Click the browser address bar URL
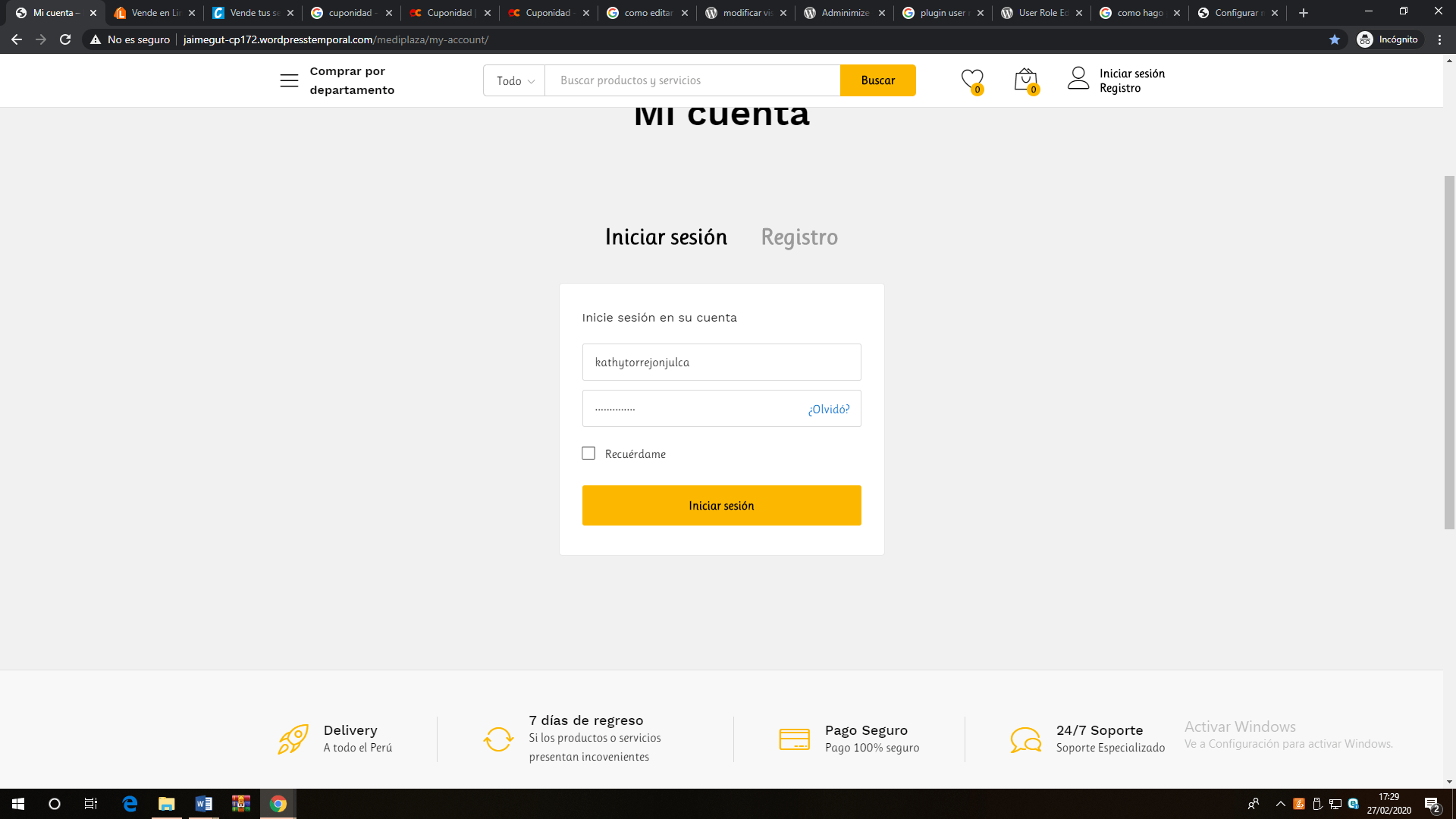The width and height of the screenshot is (1456, 819). (x=336, y=39)
